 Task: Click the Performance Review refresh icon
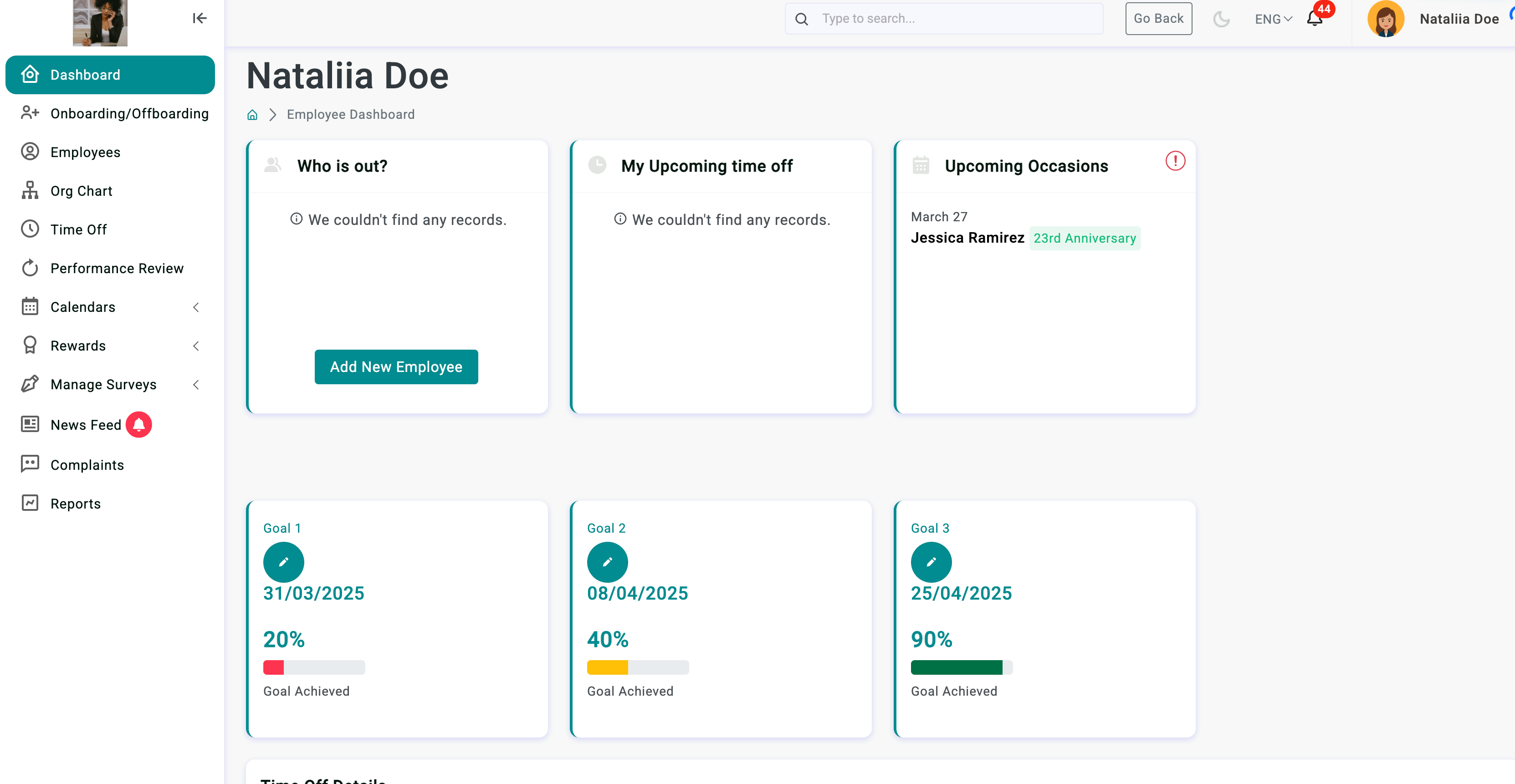point(30,268)
